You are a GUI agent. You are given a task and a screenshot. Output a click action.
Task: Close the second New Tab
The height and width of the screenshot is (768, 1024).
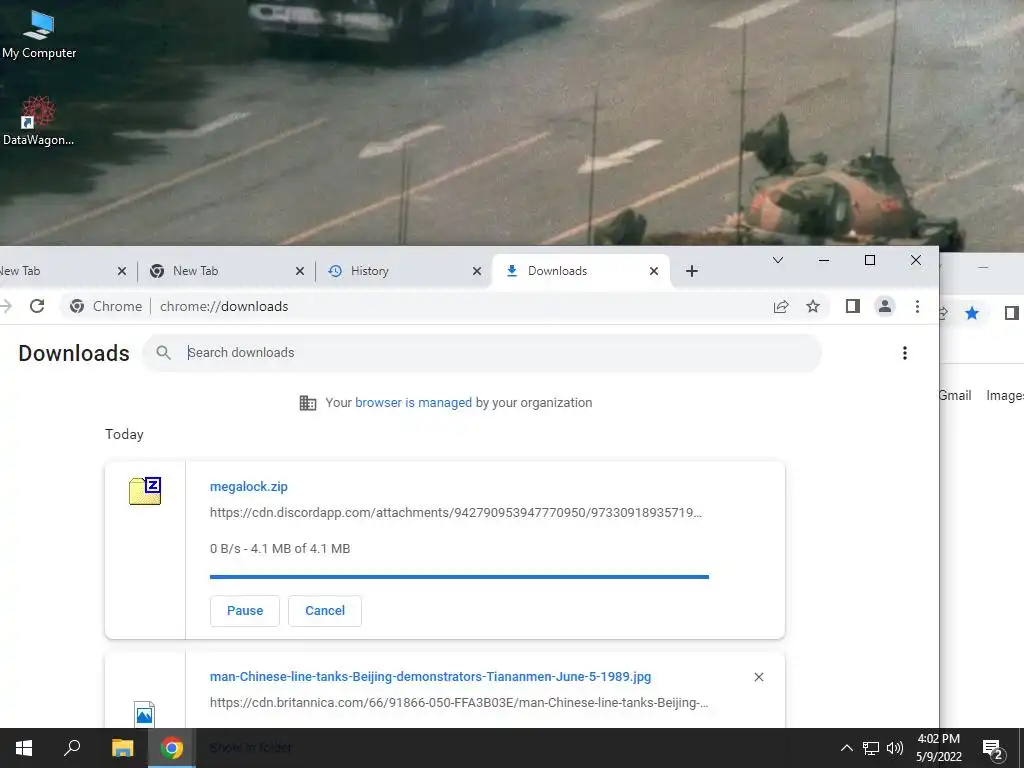(x=300, y=271)
